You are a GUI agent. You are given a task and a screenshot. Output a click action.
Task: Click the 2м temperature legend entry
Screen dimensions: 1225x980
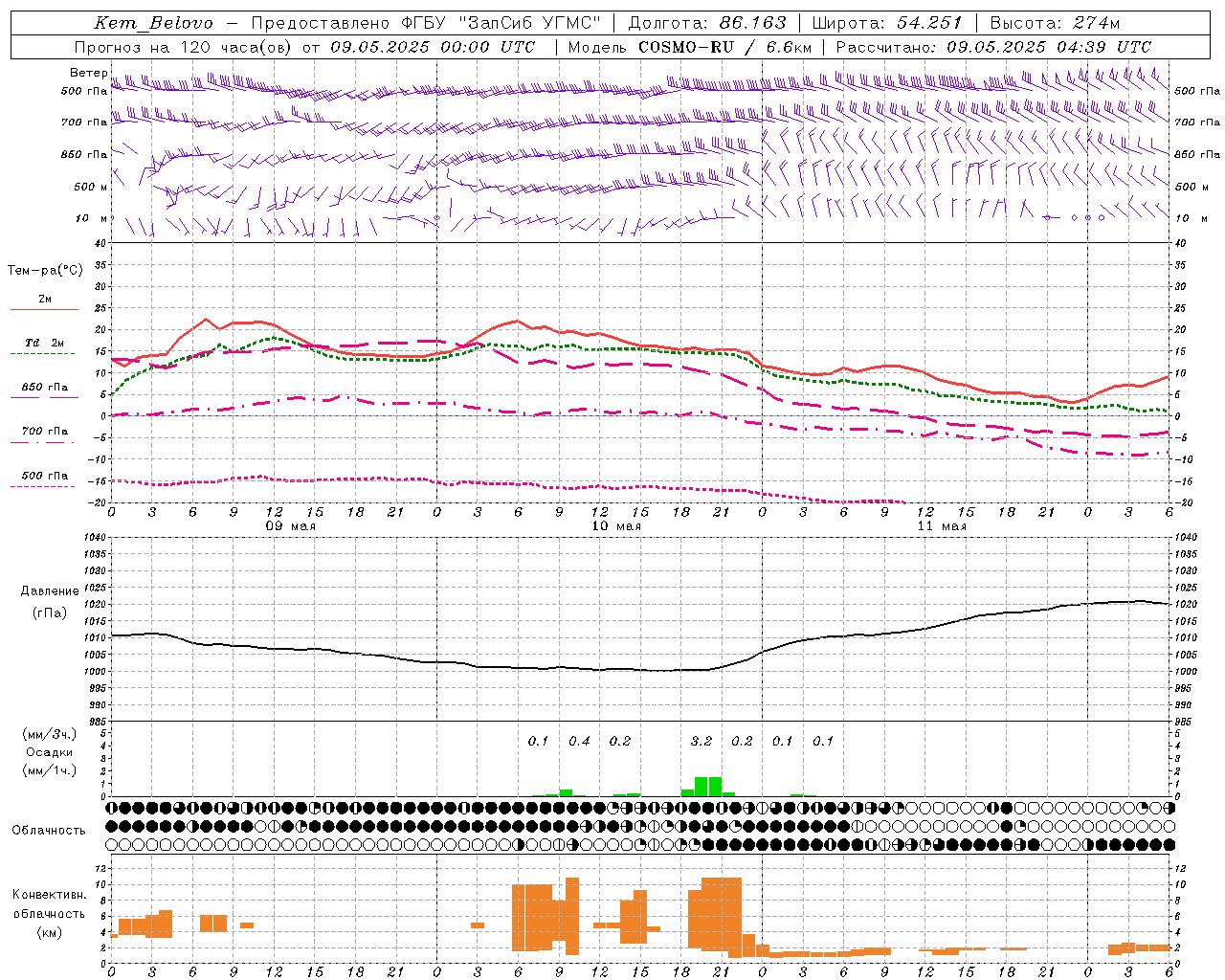[45, 299]
